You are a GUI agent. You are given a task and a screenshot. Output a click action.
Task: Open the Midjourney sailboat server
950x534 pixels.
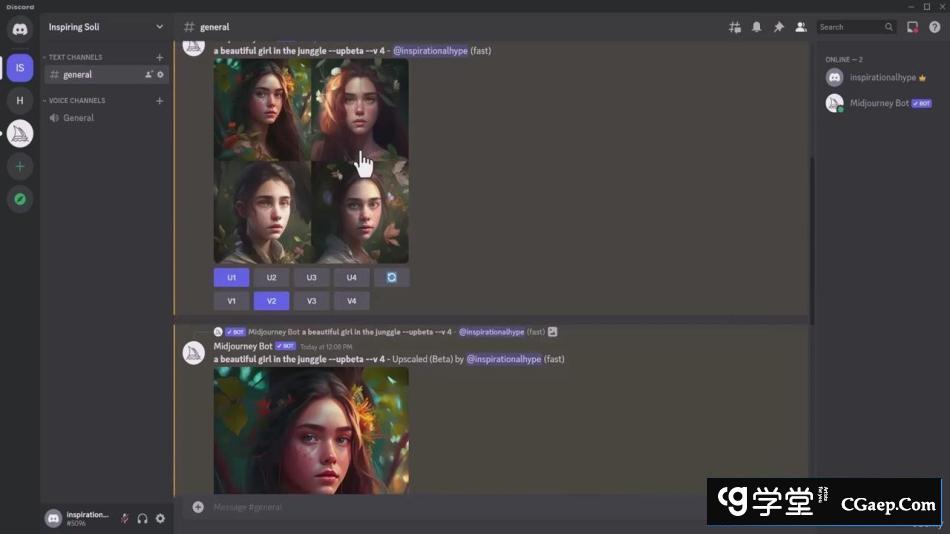click(20, 133)
